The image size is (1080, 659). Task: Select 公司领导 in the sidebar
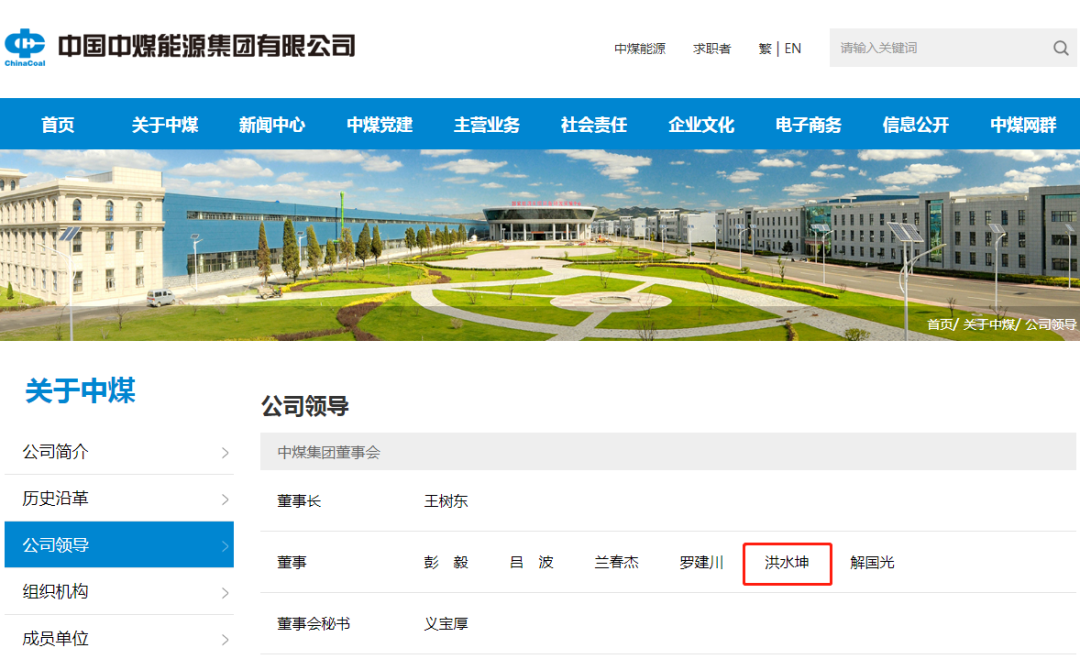(119, 545)
